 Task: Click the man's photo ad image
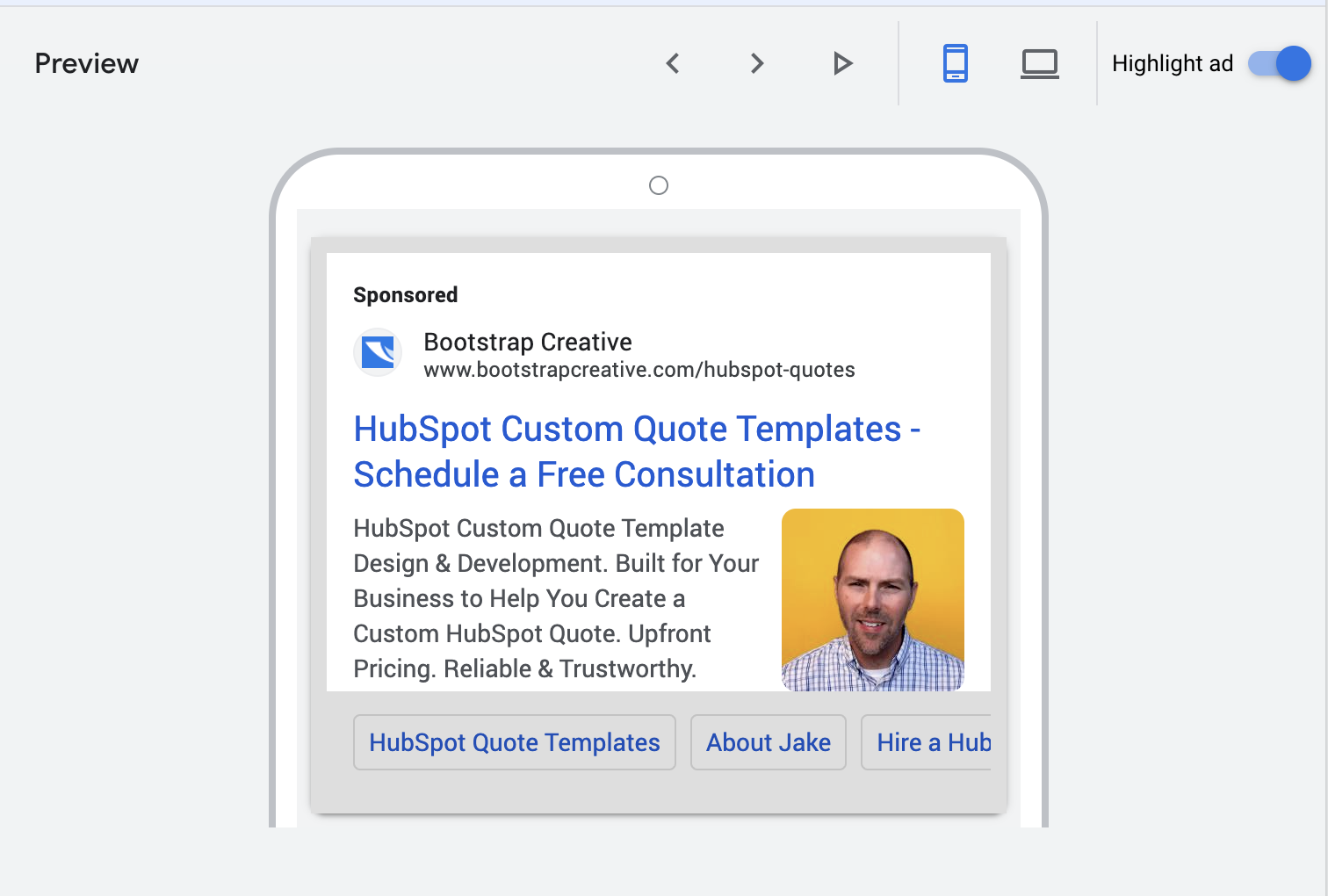pos(872,600)
